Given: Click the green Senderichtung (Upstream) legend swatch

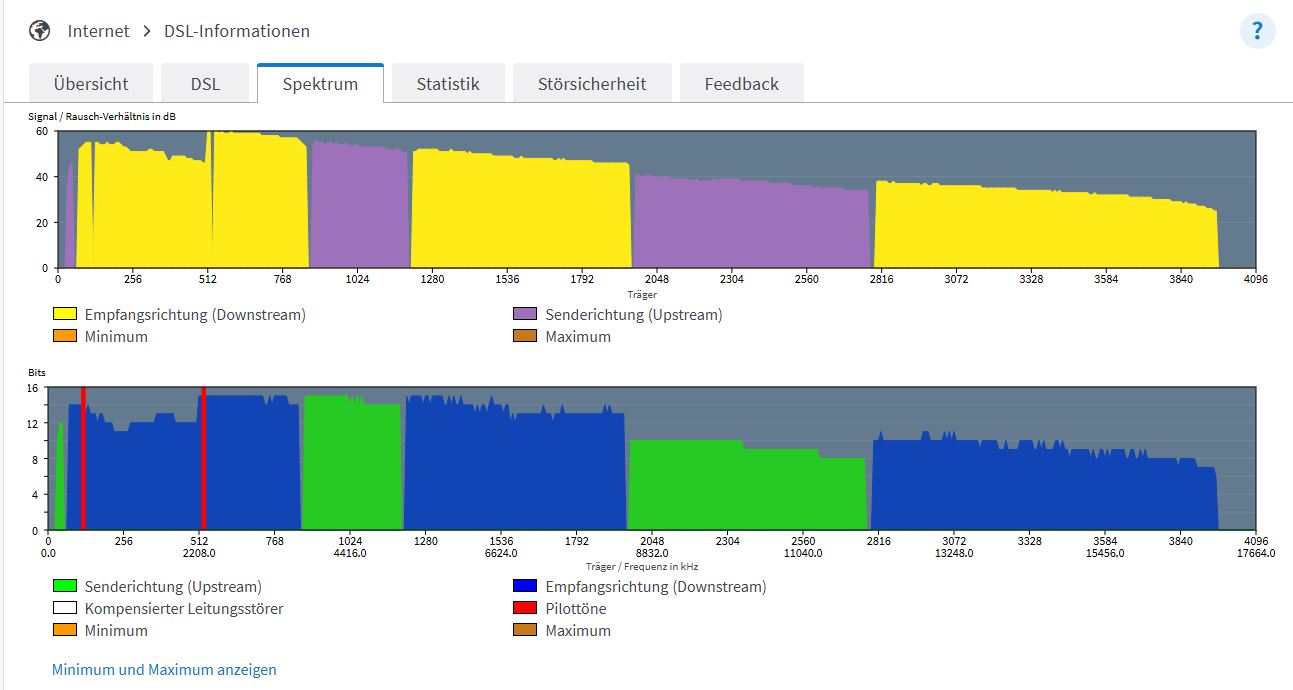Looking at the screenshot, I should [x=65, y=586].
